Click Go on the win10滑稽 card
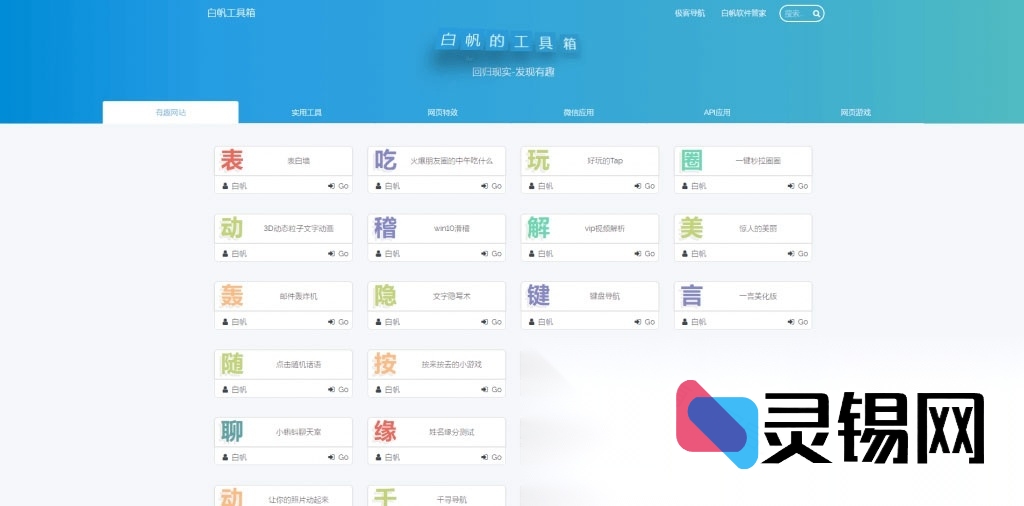The image size is (1024, 506). click(x=492, y=254)
